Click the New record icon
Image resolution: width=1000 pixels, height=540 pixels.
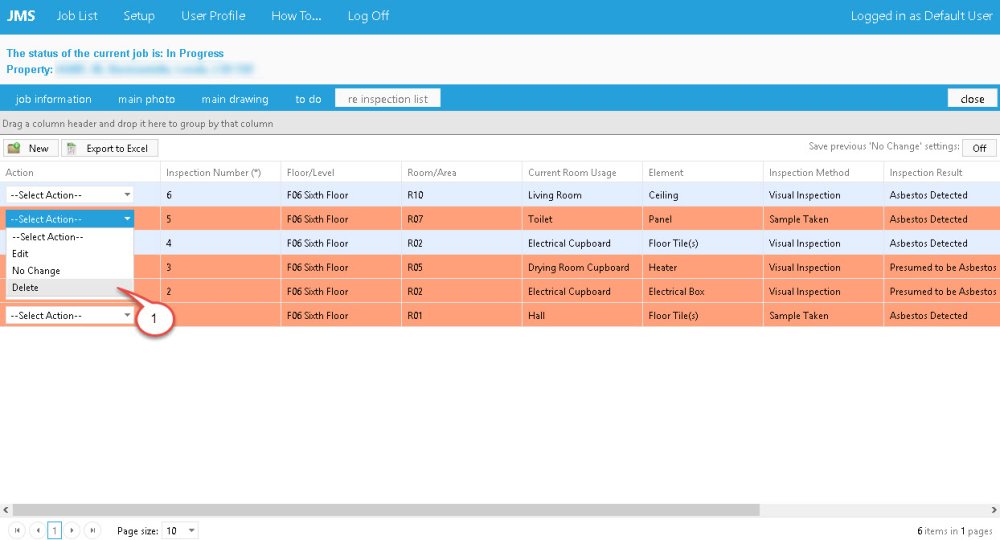tap(14, 149)
